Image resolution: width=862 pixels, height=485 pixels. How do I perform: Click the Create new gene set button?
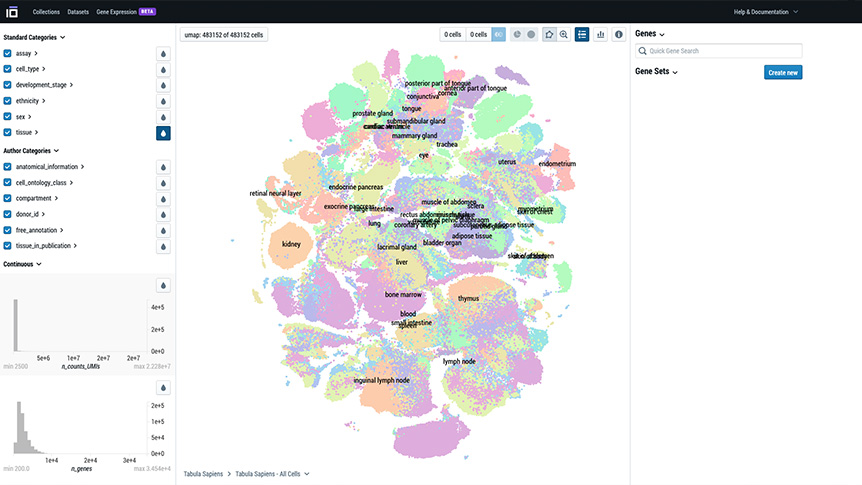coord(783,73)
